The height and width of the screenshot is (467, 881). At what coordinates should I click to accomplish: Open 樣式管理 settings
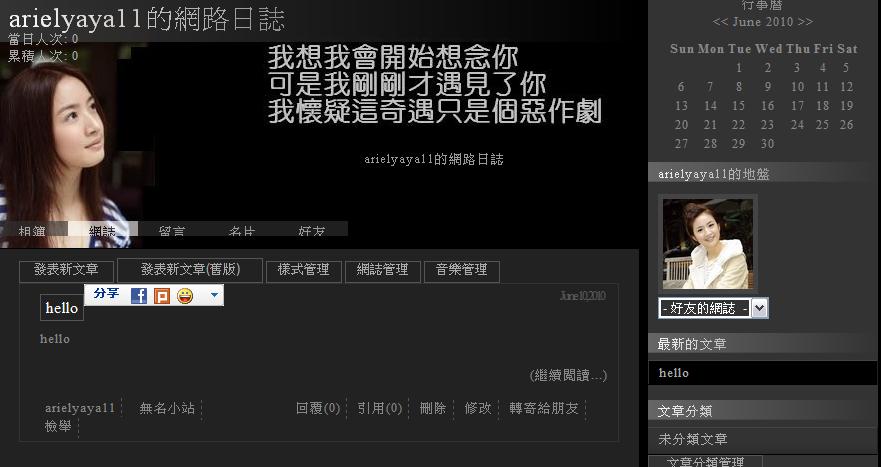(x=304, y=270)
